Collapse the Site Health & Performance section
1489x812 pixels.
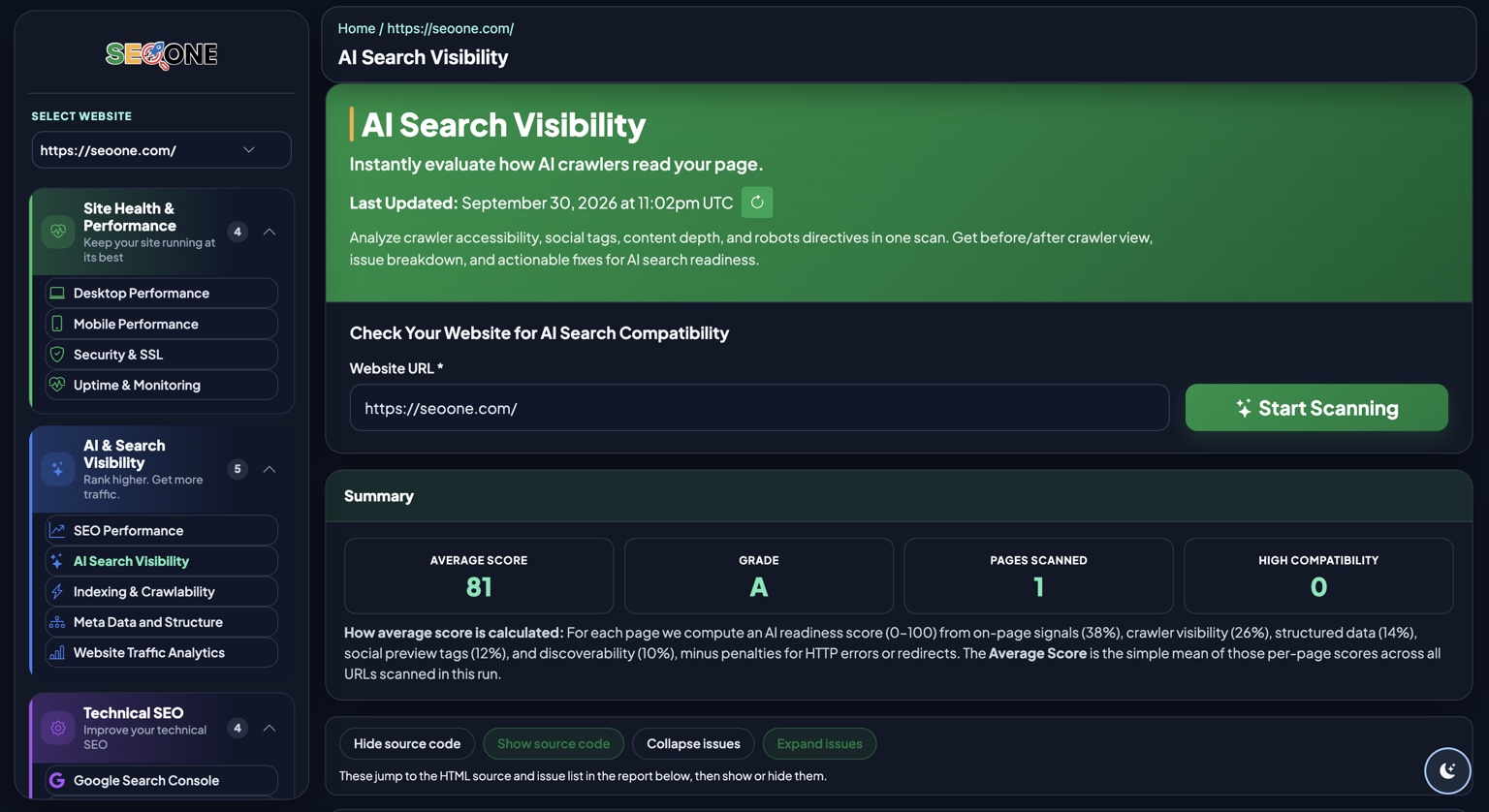click(269, 232)
